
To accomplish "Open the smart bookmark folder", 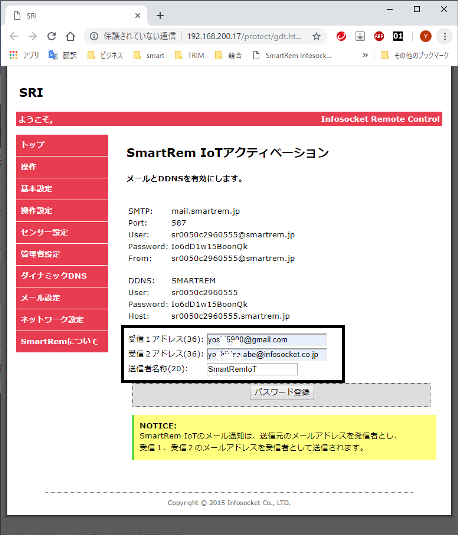I will coord(149,55).
